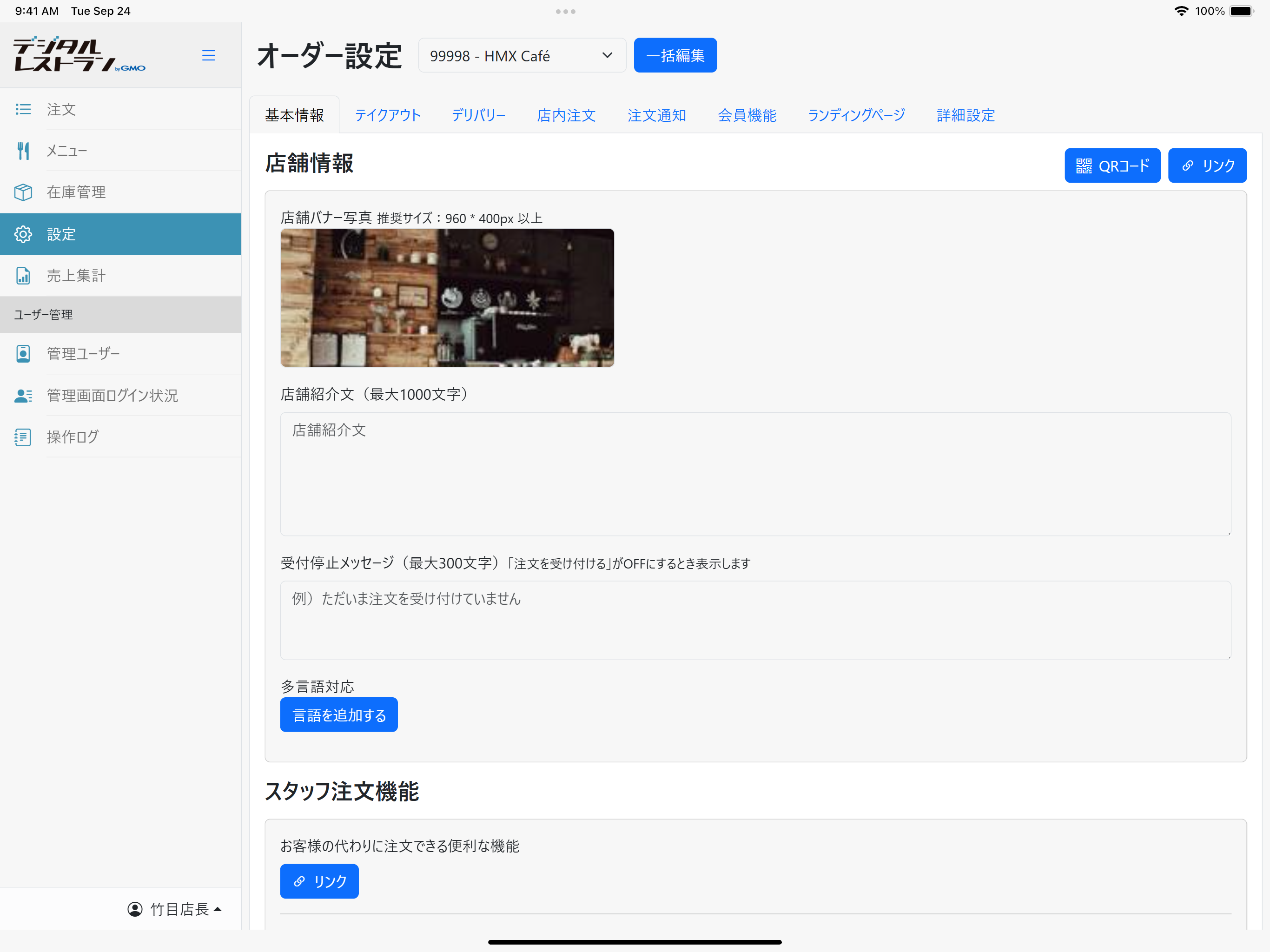Open the store selector 99998 - HMX Café
The height and width of the screenshot is (952, 1270).
(522, 55)
